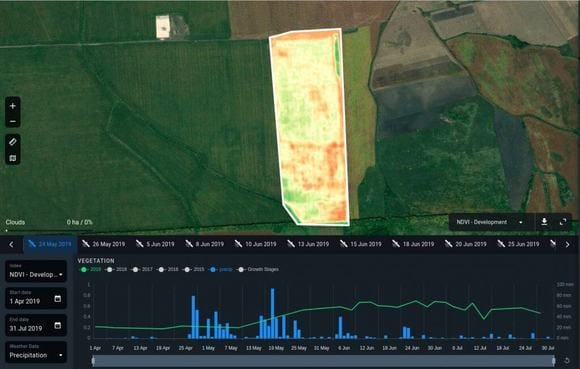The image size is (580, 369).
Task: Open calendar picker for End date
Action: coord(58,325)
